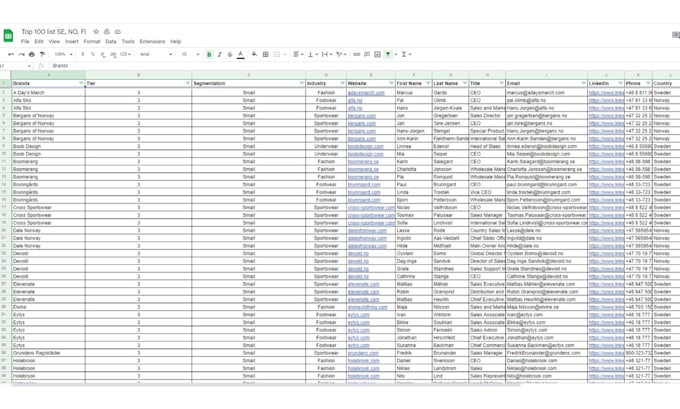This screenshot has height=409, width=680.
Task: Open the Google Sheets home icon
Action: 8,36
